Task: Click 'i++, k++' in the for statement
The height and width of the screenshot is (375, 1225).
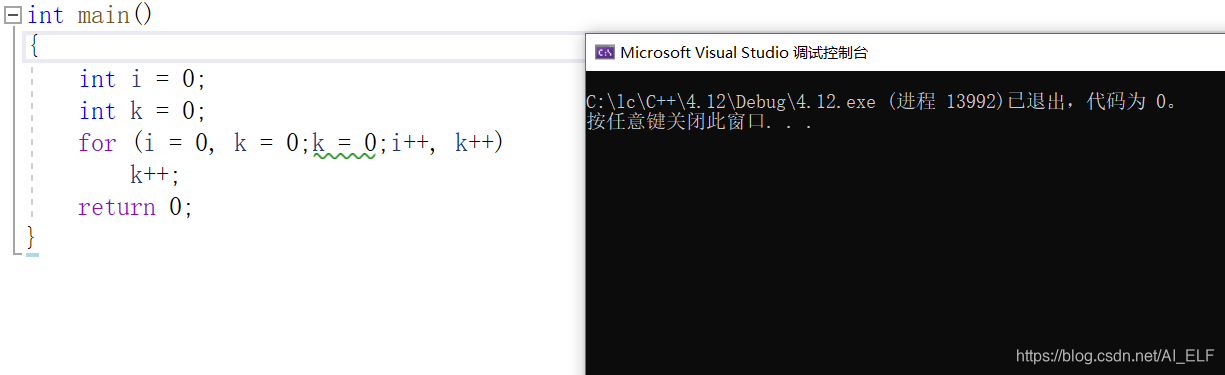Action: [440, 143]
